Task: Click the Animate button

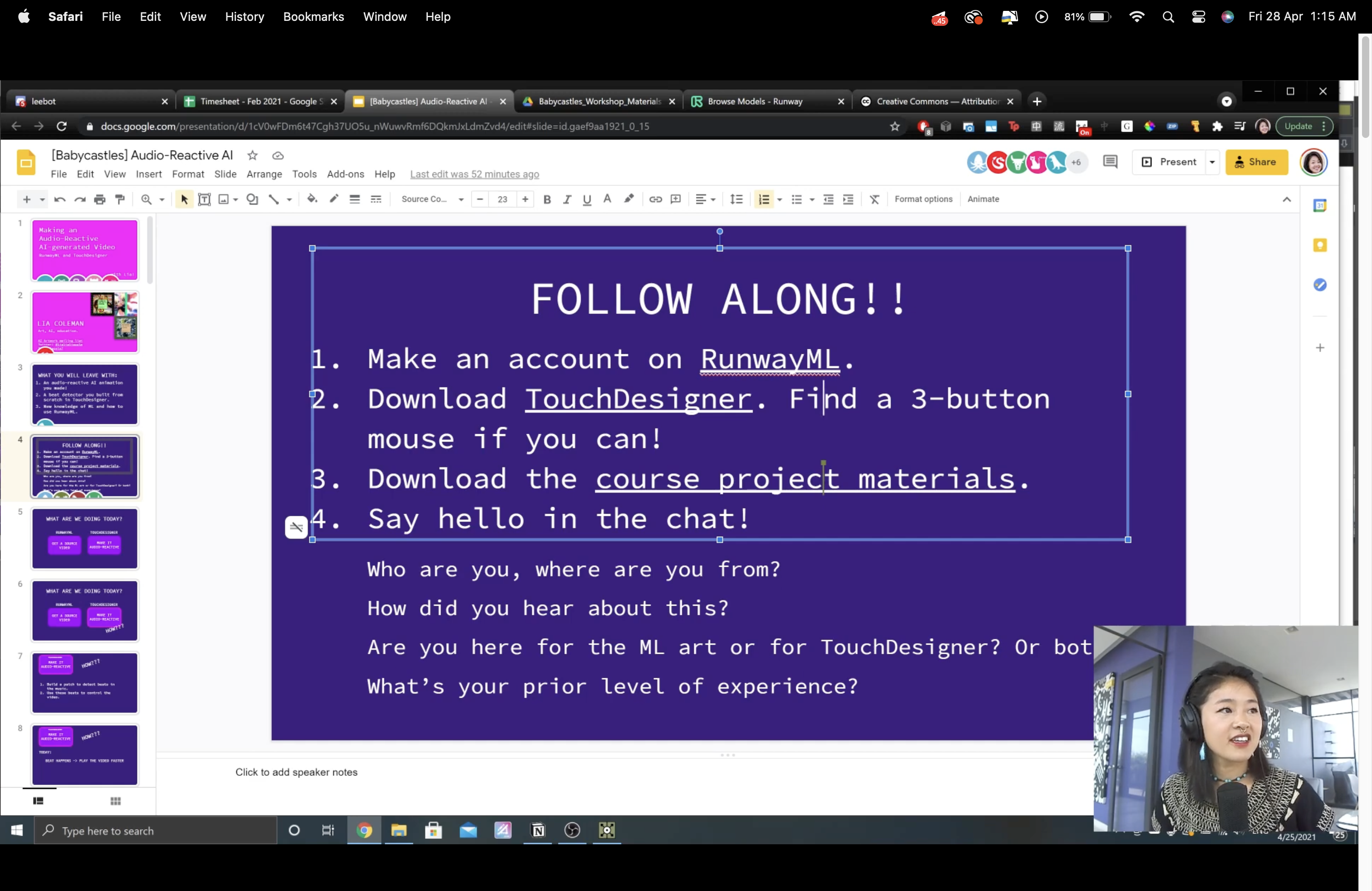Action: pos(984,200)
